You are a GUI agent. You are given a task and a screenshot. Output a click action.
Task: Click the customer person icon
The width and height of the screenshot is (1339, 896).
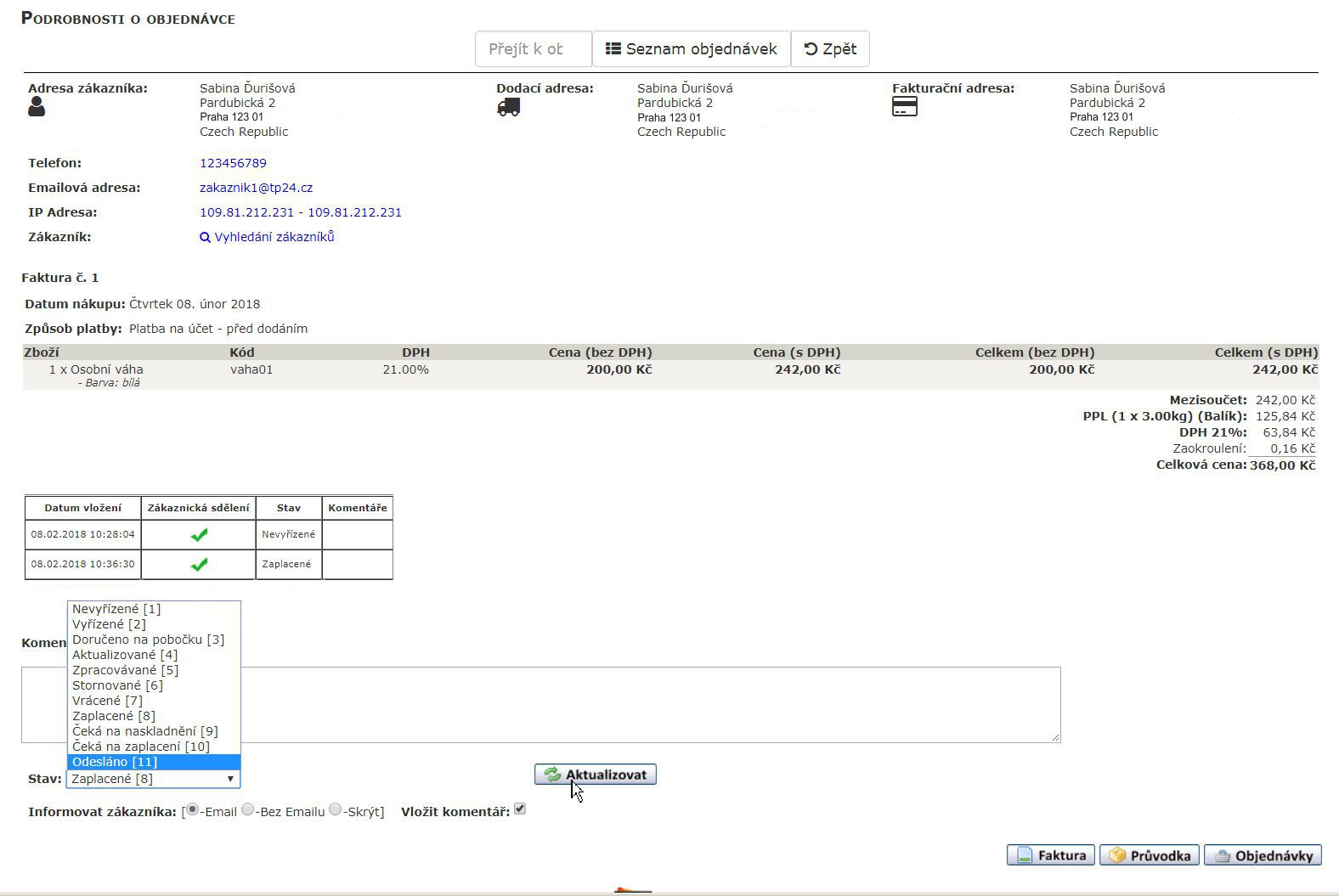[37, 107]
